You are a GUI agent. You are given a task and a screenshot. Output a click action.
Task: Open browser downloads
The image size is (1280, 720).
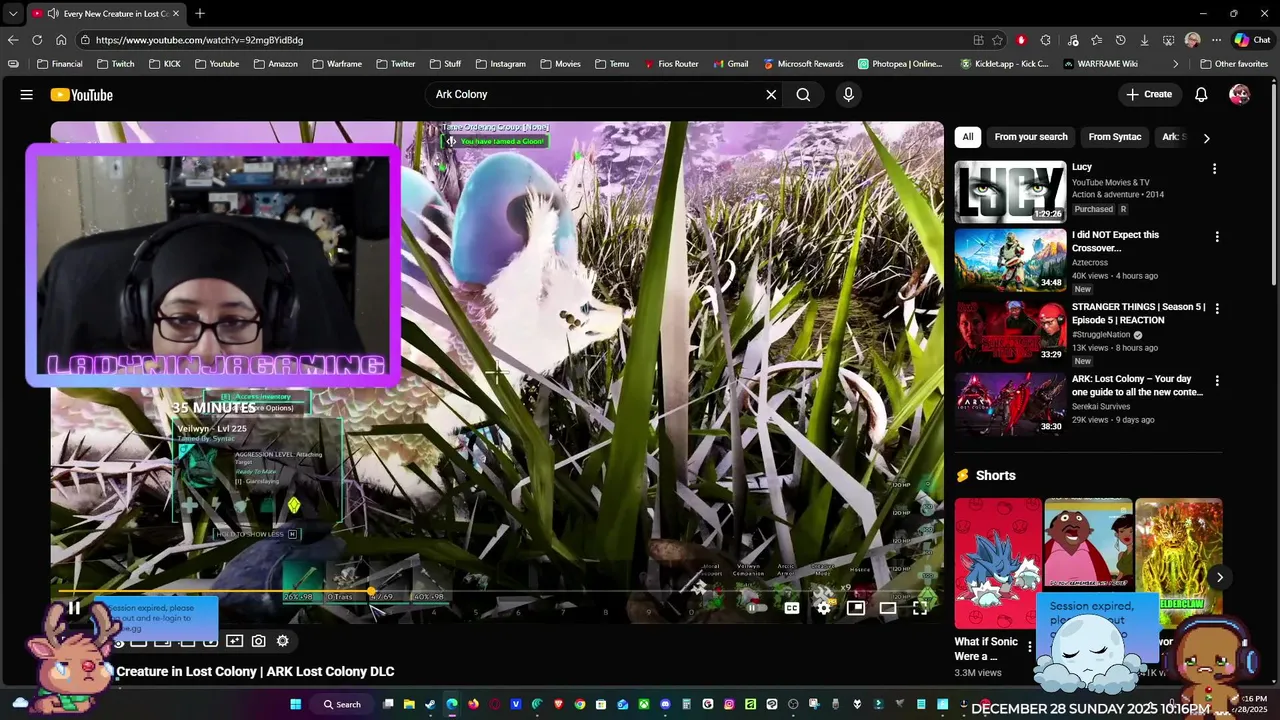coord(1144,40)
